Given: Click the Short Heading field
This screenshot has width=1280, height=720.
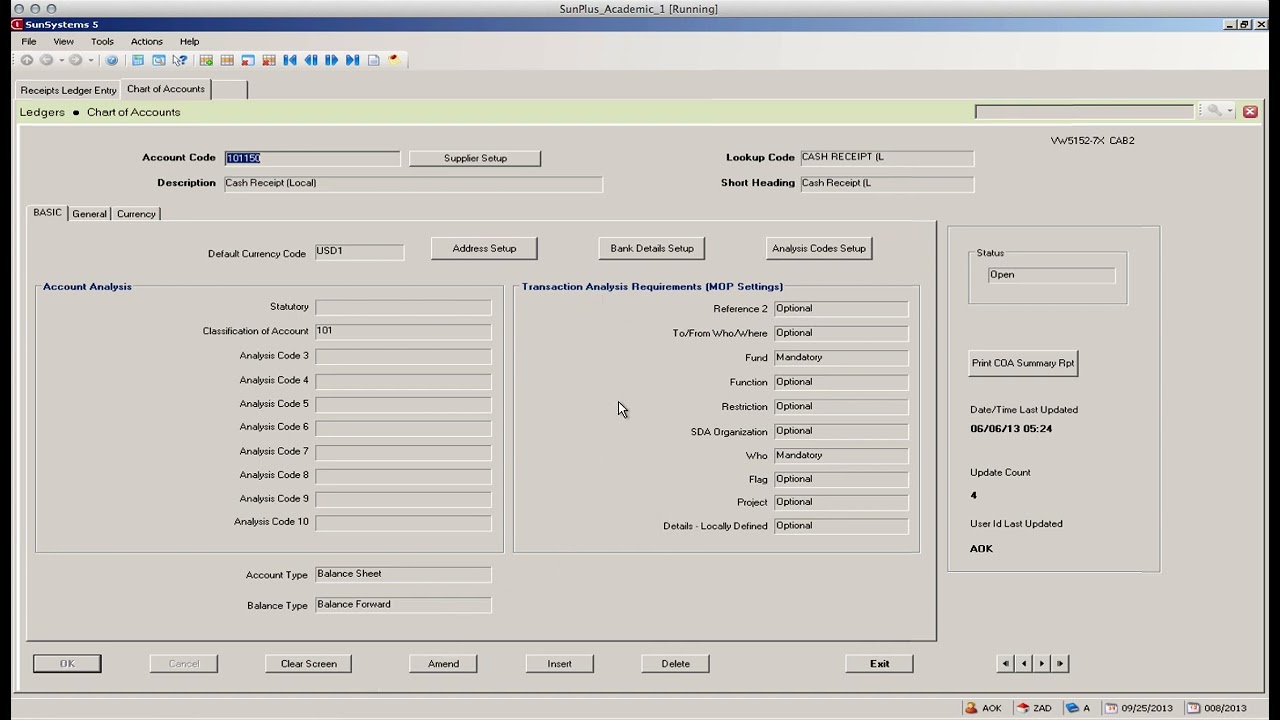Looking at the screenshot, I should click(x=887, y=183).
